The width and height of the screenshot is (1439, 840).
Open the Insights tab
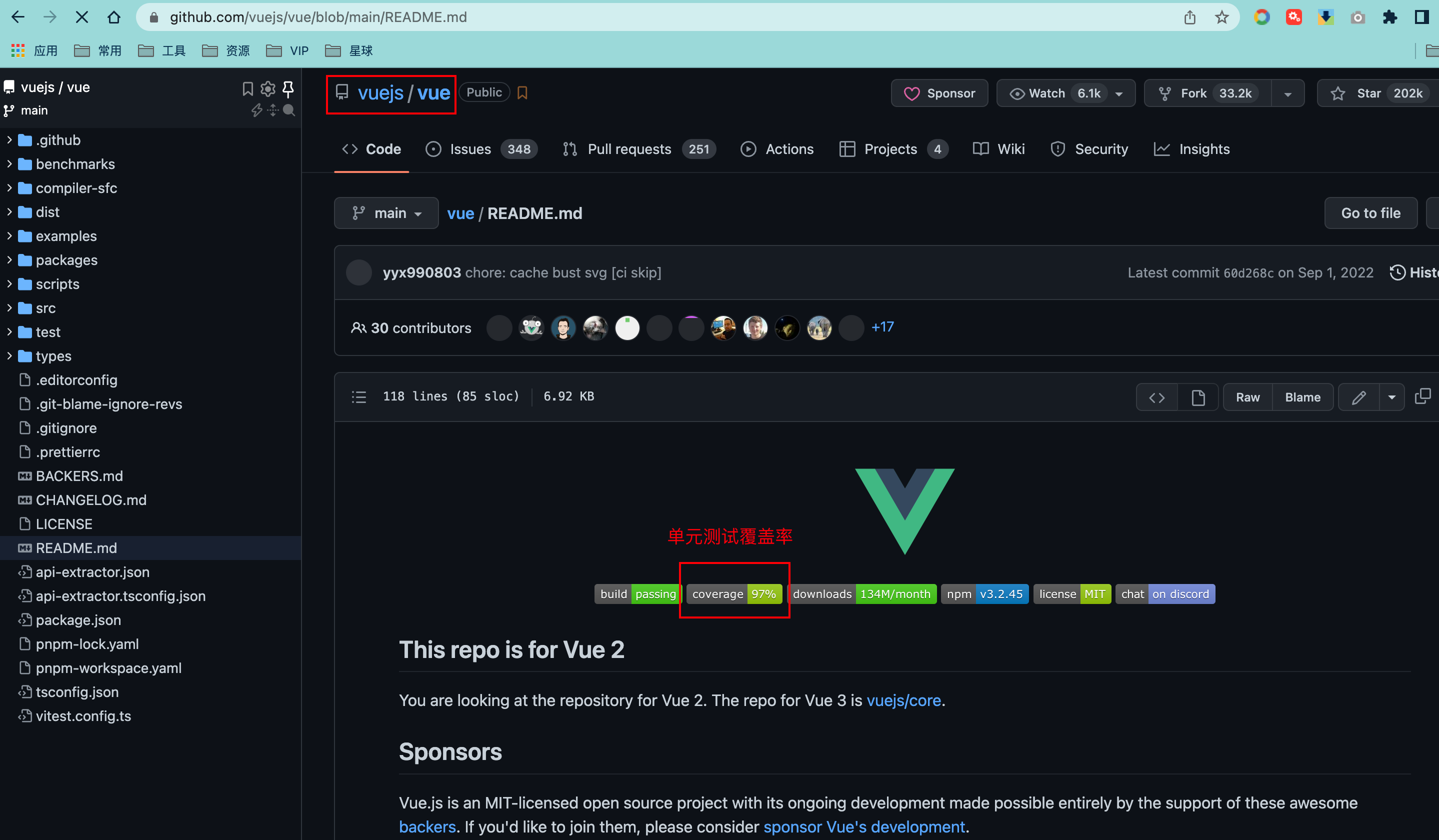click(x=1191, y=149)
